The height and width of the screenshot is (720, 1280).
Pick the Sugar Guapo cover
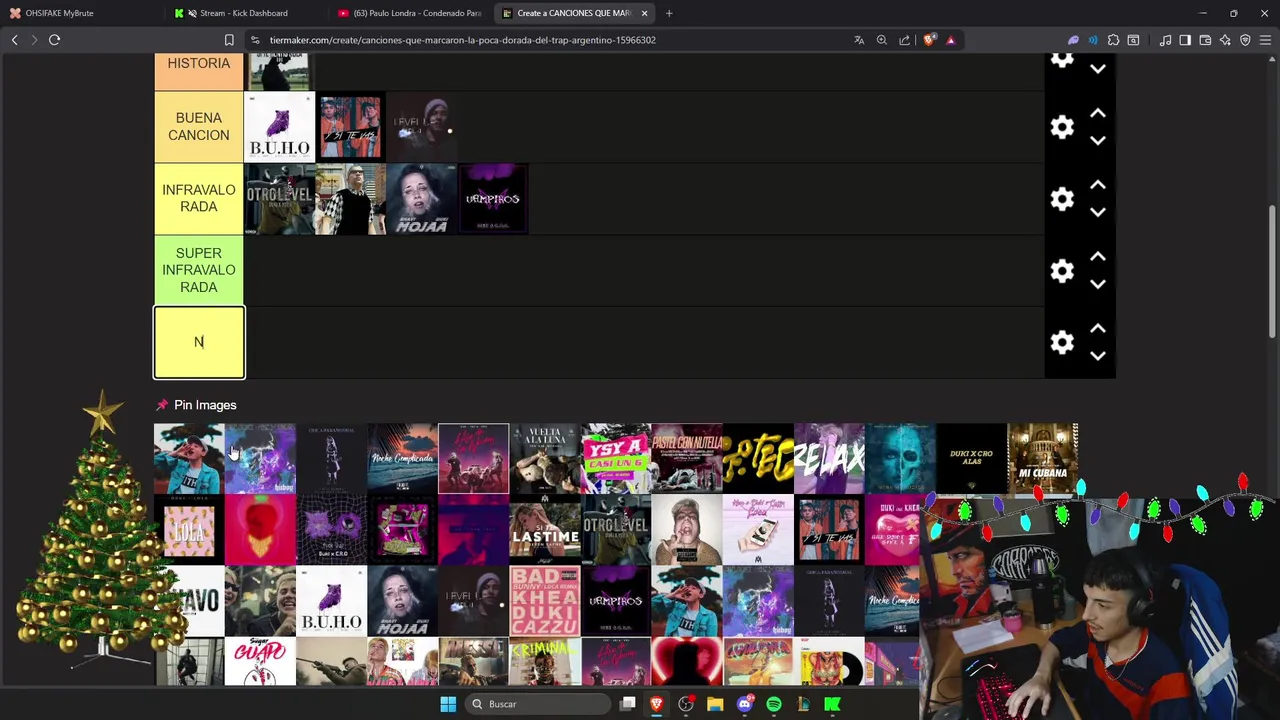260,662
